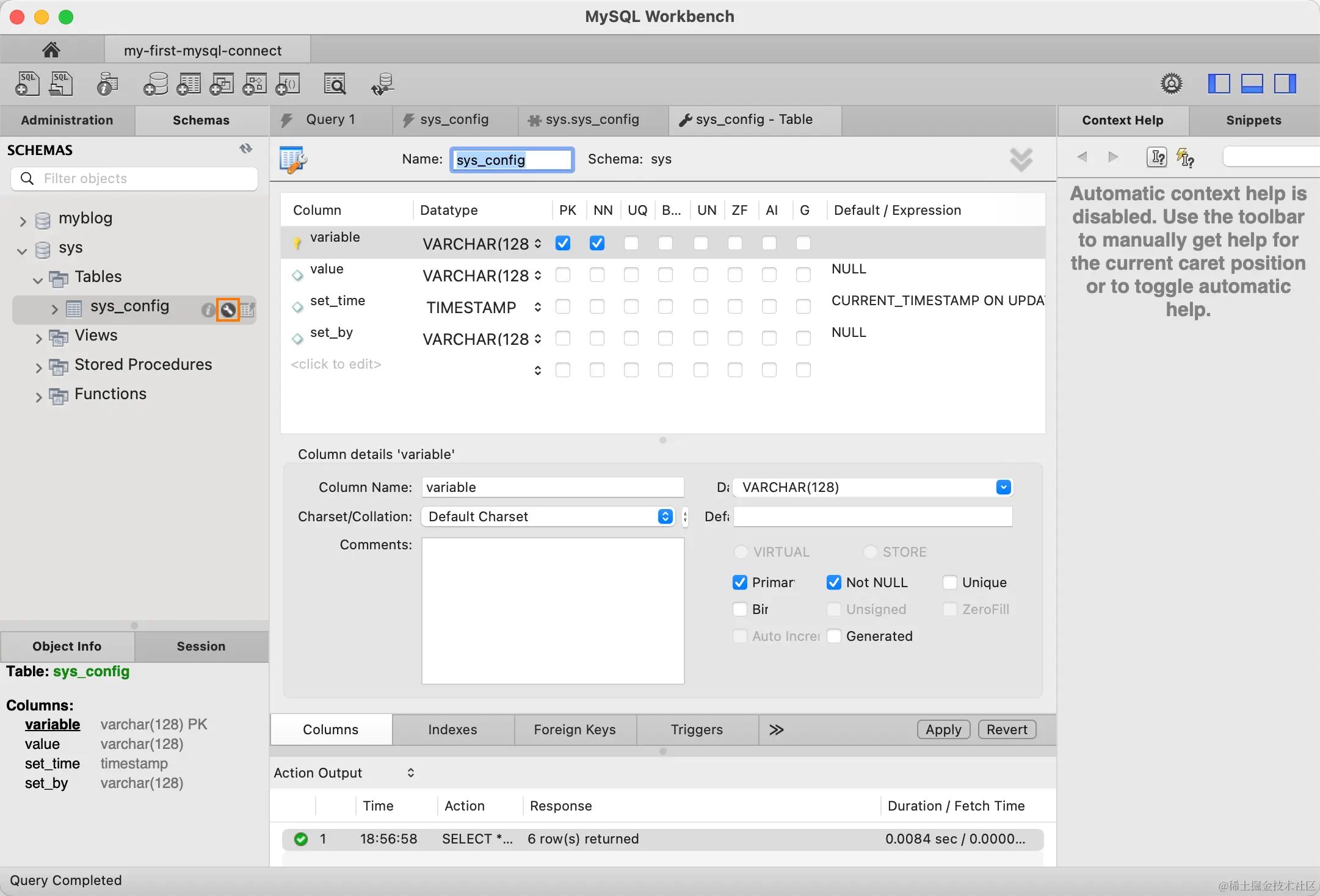Open sys_config table data grid icon

247,310
